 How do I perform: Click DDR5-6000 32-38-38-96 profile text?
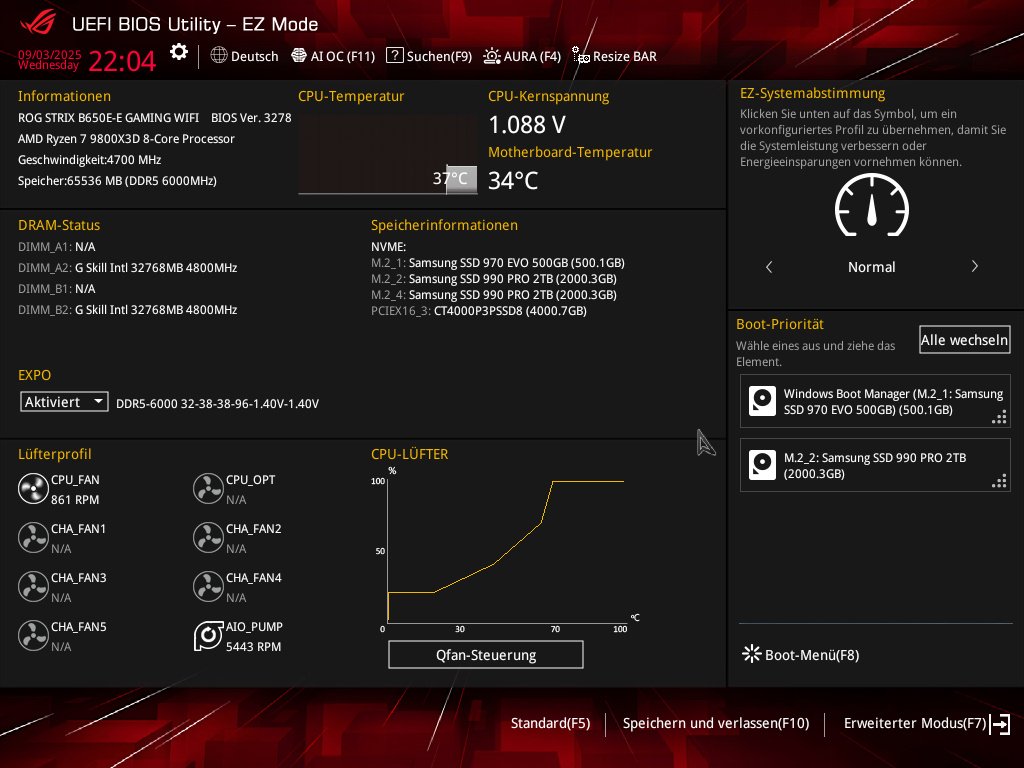[217, 404]
